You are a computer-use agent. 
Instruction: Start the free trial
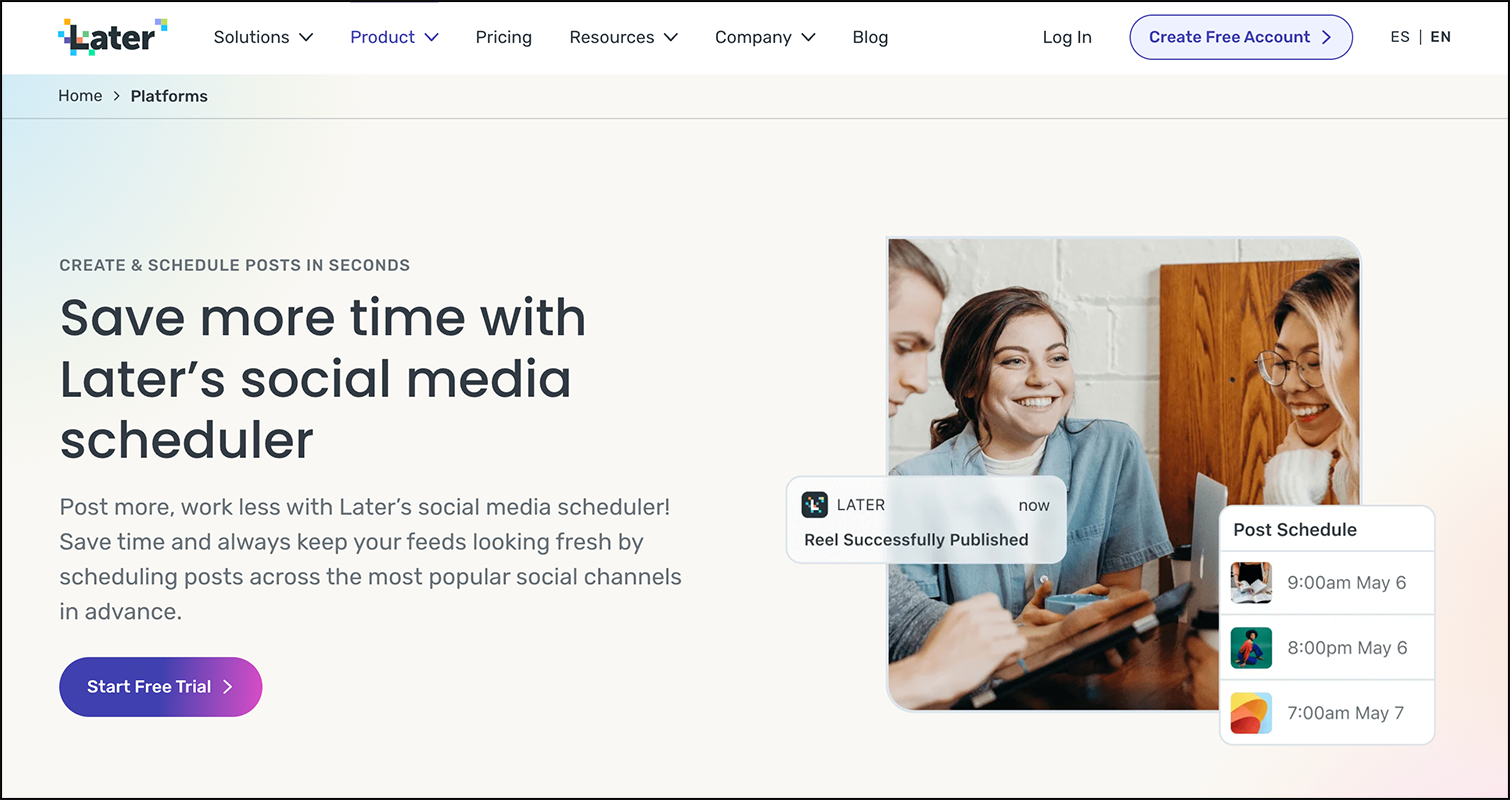tap(161, 687)
